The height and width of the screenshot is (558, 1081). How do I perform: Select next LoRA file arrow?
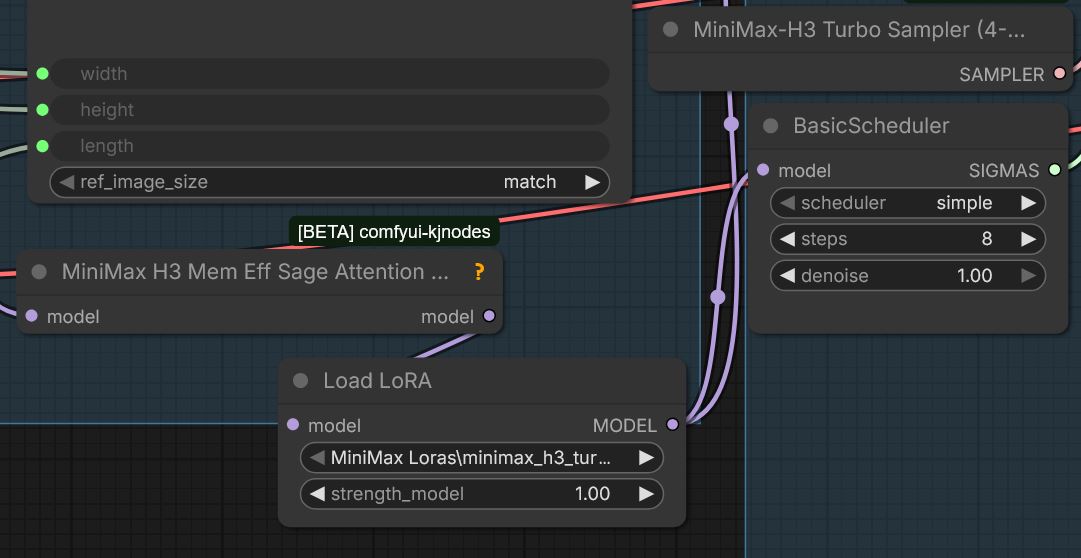pyautogui.click(x=646, y=457)
